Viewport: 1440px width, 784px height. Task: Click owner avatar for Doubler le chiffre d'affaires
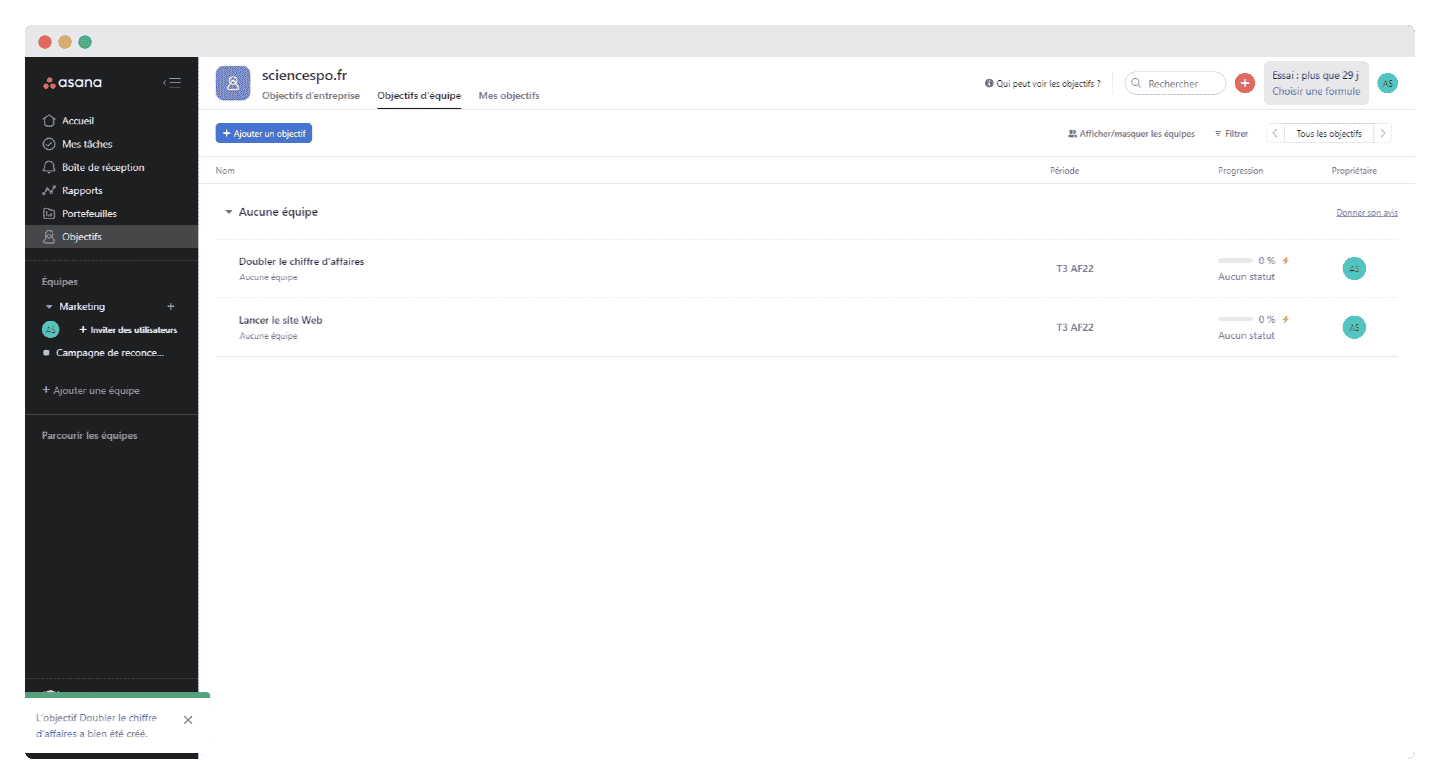tap(1354, 268)
